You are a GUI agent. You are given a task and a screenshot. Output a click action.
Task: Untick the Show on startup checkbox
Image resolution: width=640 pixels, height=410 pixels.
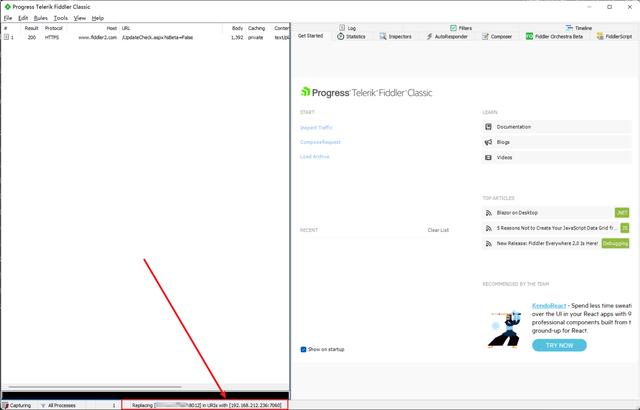(x=304, y=349)
